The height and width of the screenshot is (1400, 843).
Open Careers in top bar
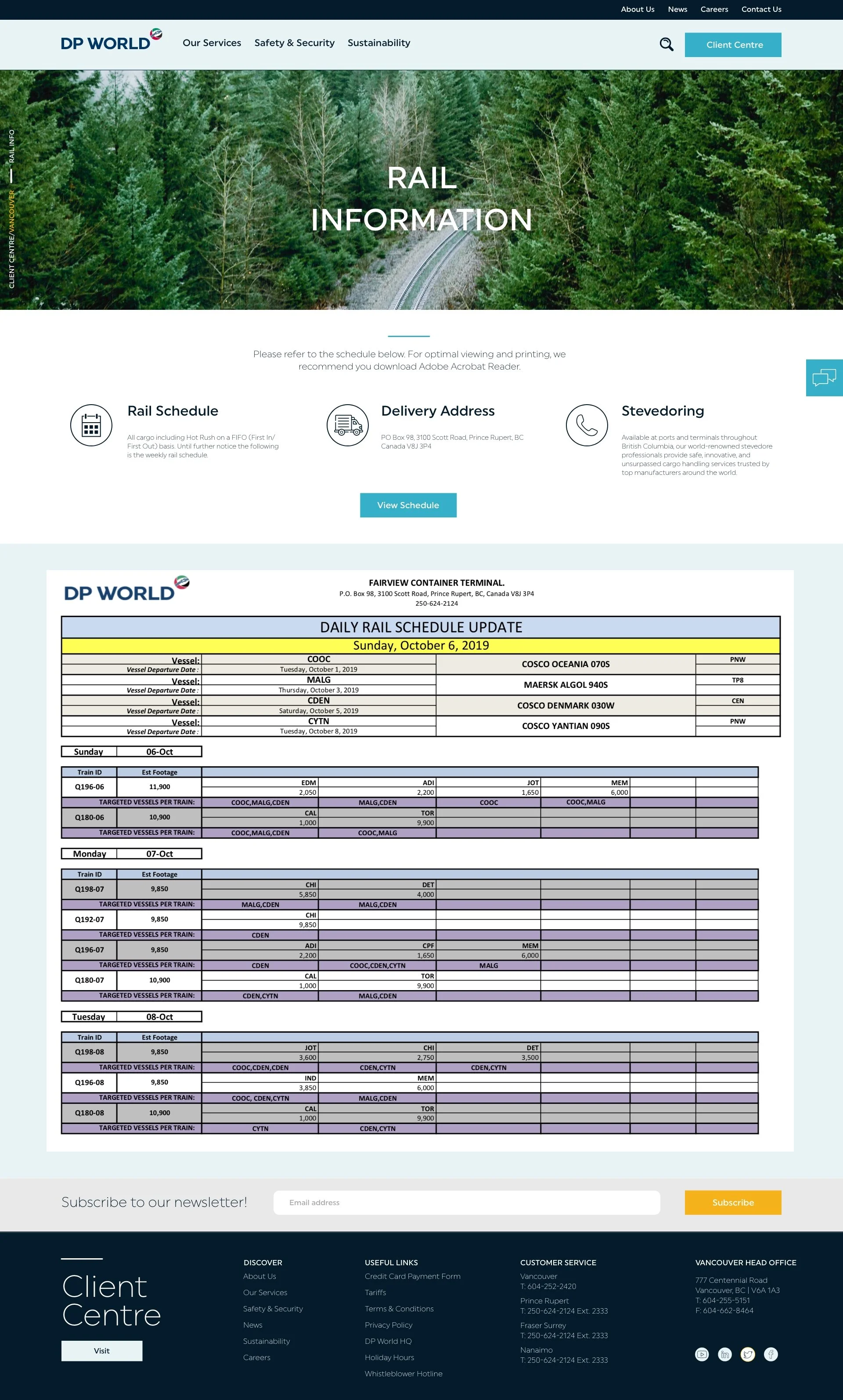click(x=714, y=10)
